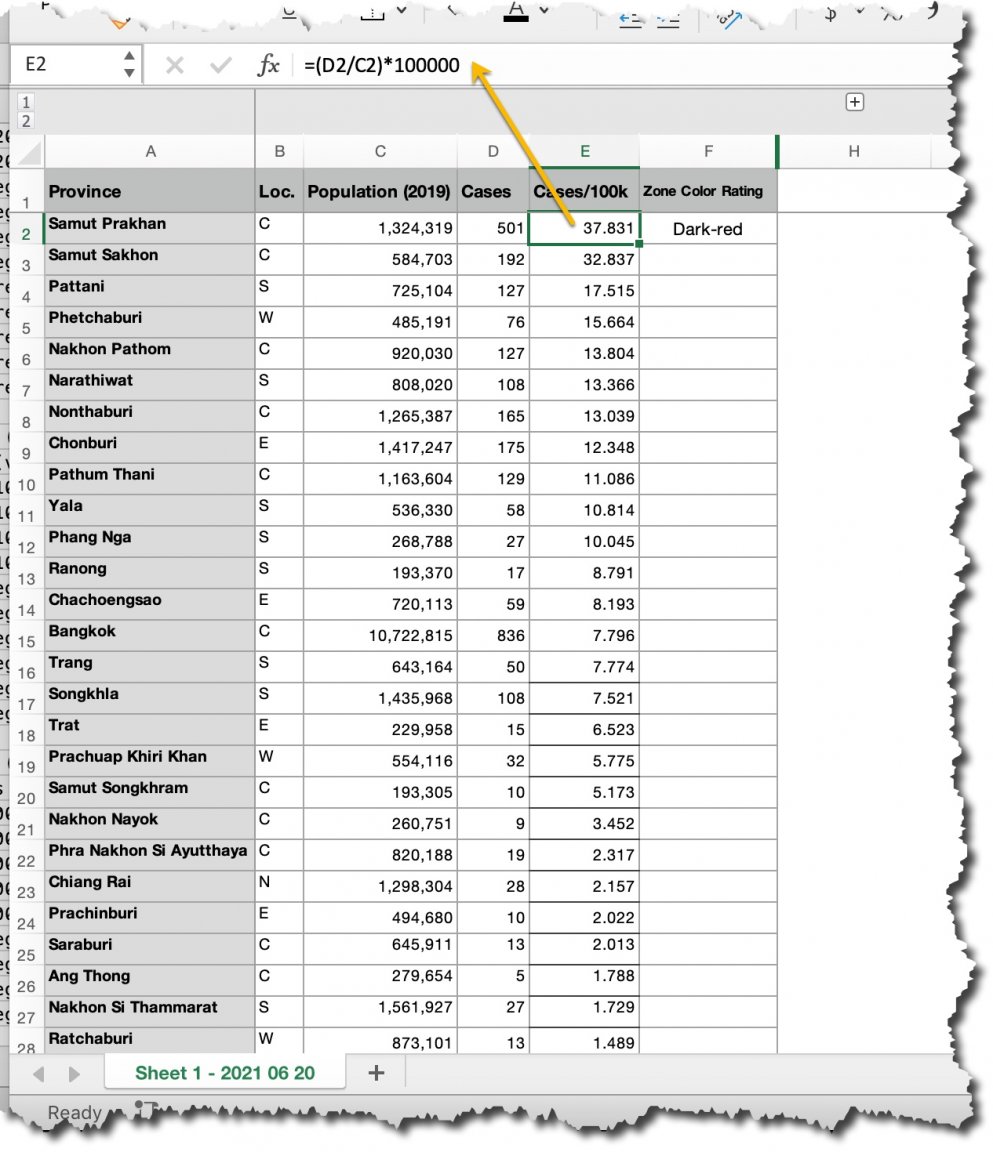Select the Loc. cell E for Chonburi
The height and width of the screenshot is (1152, 993).
(x=279, y=447)
